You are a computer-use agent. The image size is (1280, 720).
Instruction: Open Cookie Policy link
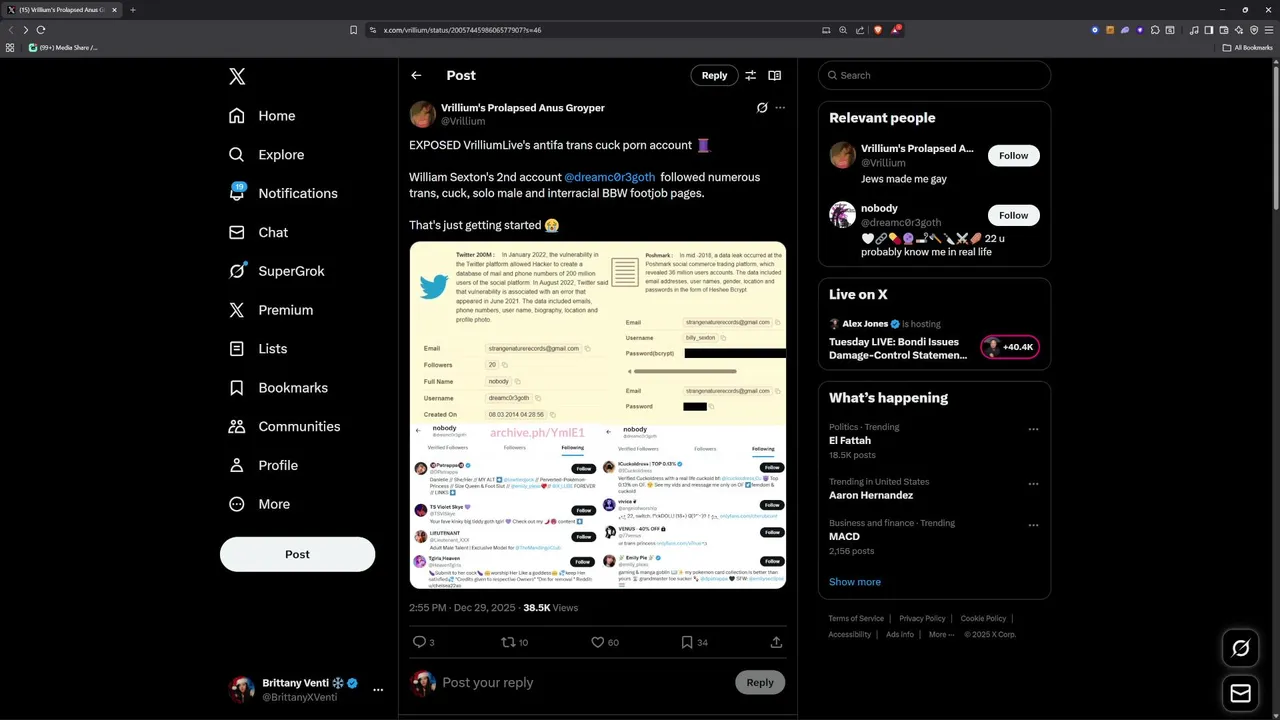pos(983,619)
